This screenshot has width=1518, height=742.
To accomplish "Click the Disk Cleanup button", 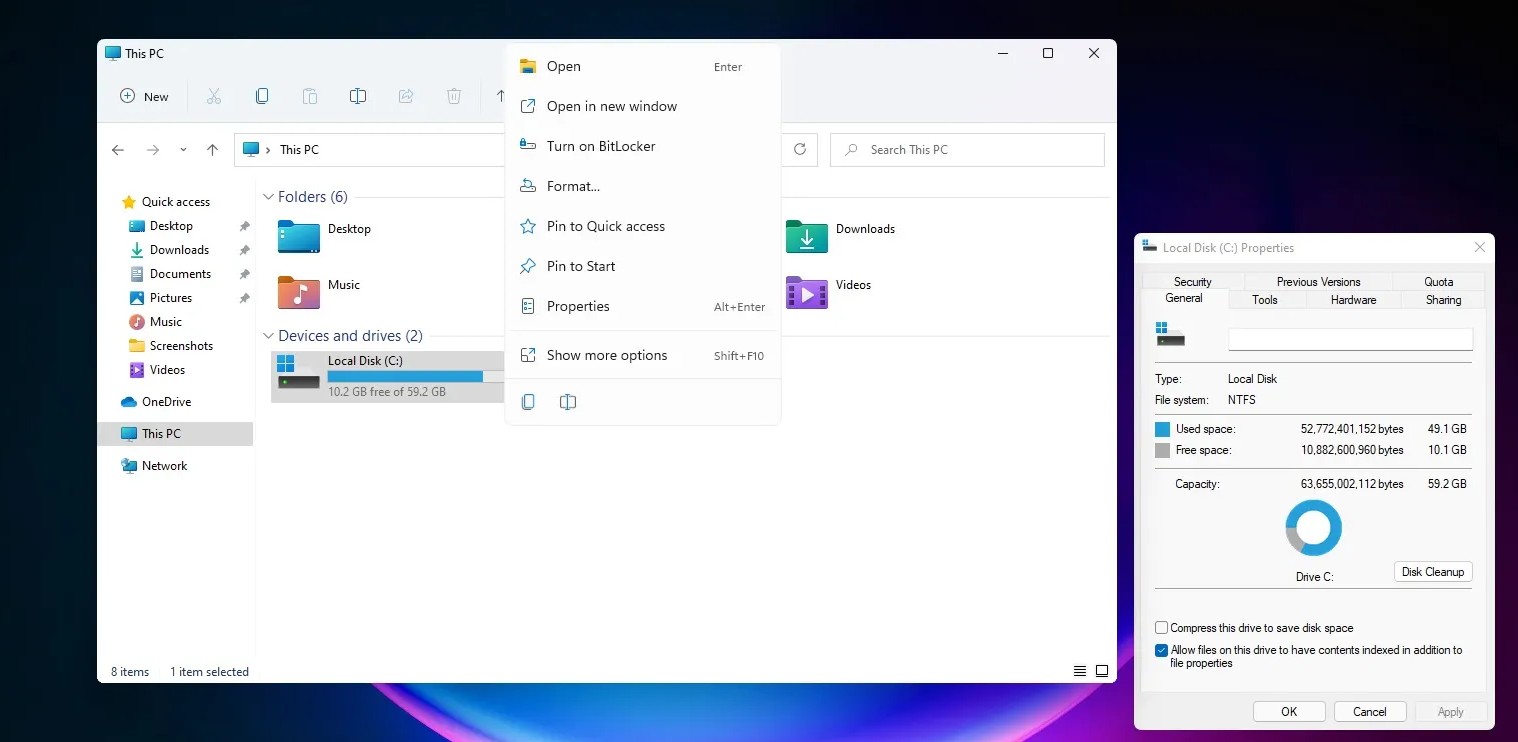I will coord(1433,572).
